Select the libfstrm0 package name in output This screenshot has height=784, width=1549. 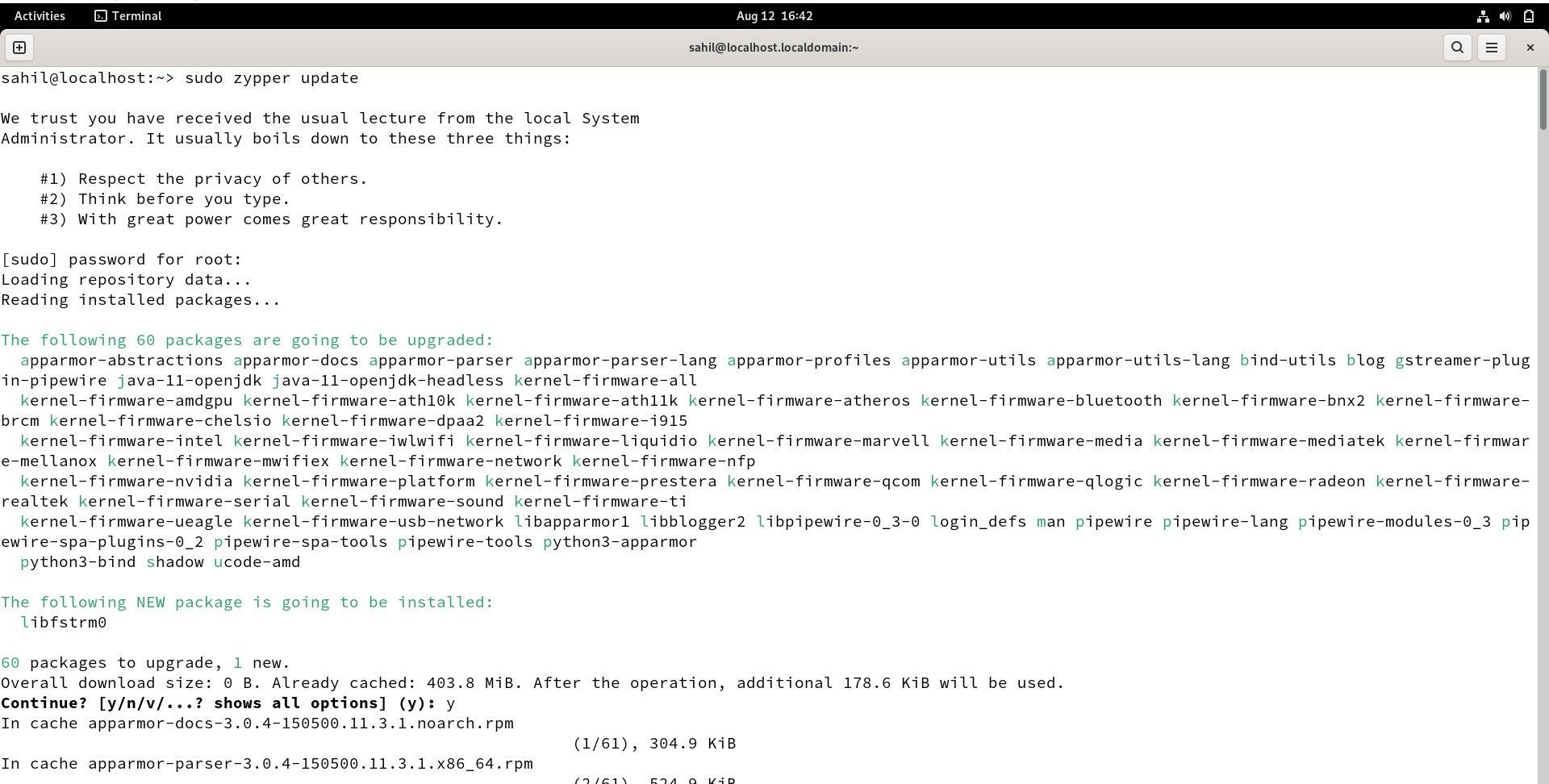point(63,622)
